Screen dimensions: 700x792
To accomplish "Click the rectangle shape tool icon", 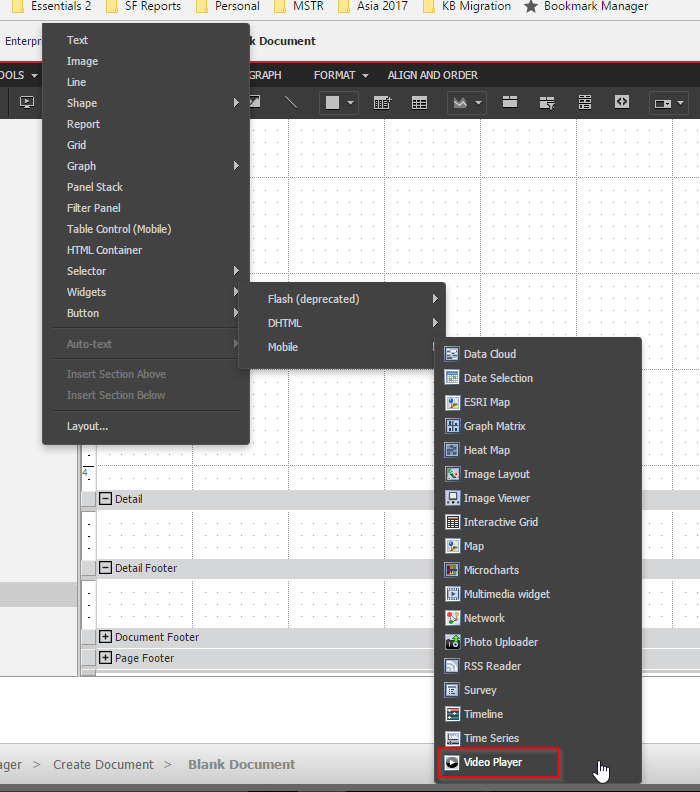I will tap(332, 103).
